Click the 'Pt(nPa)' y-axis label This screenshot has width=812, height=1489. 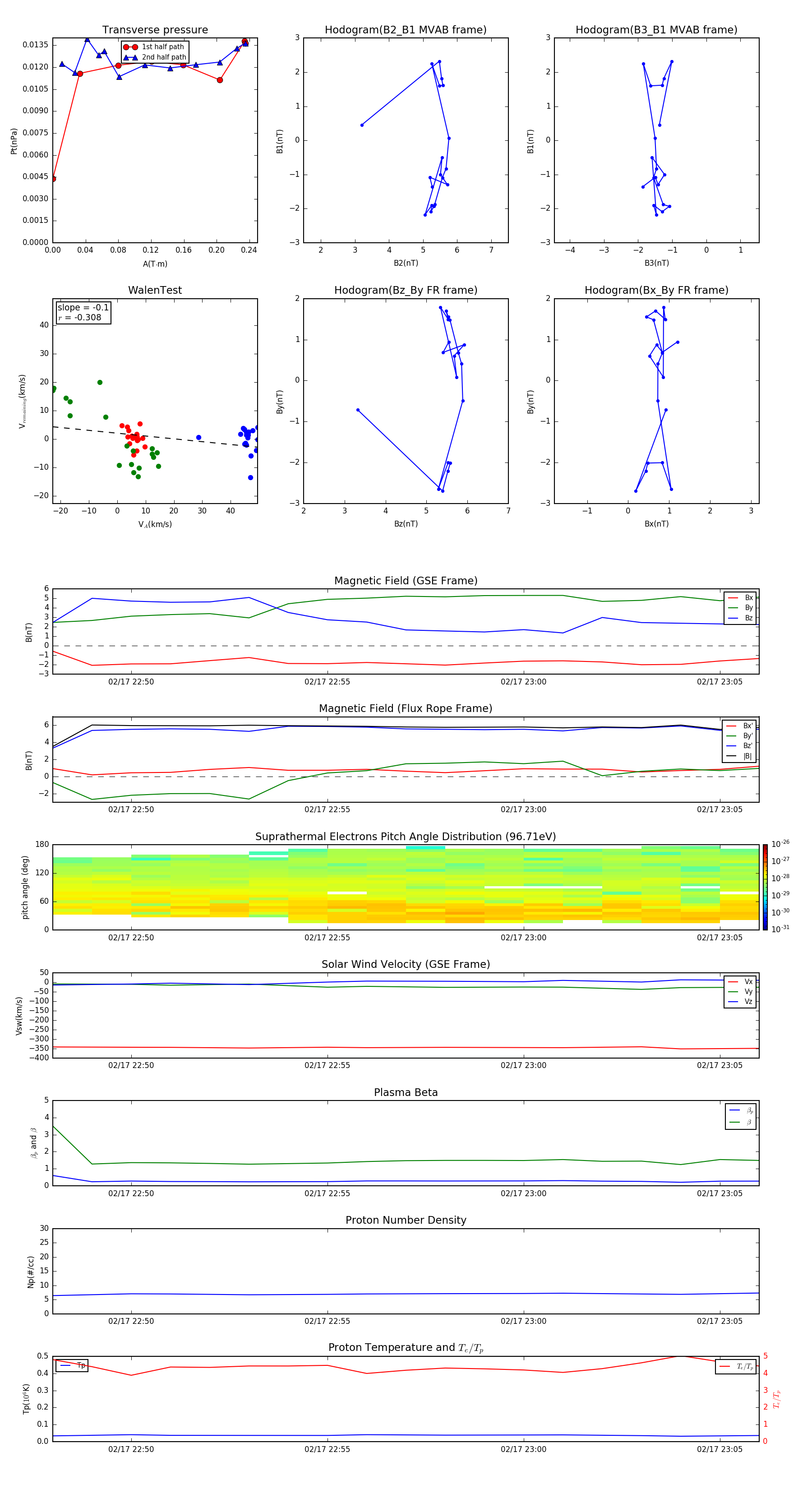pyautogui.click(x=14, y=141)
